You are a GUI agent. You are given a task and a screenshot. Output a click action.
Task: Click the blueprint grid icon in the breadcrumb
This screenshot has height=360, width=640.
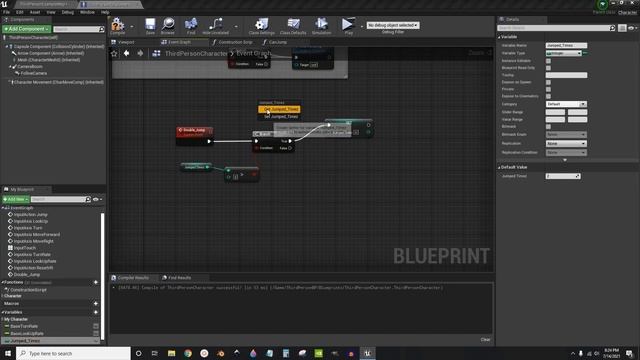[156, 53]
